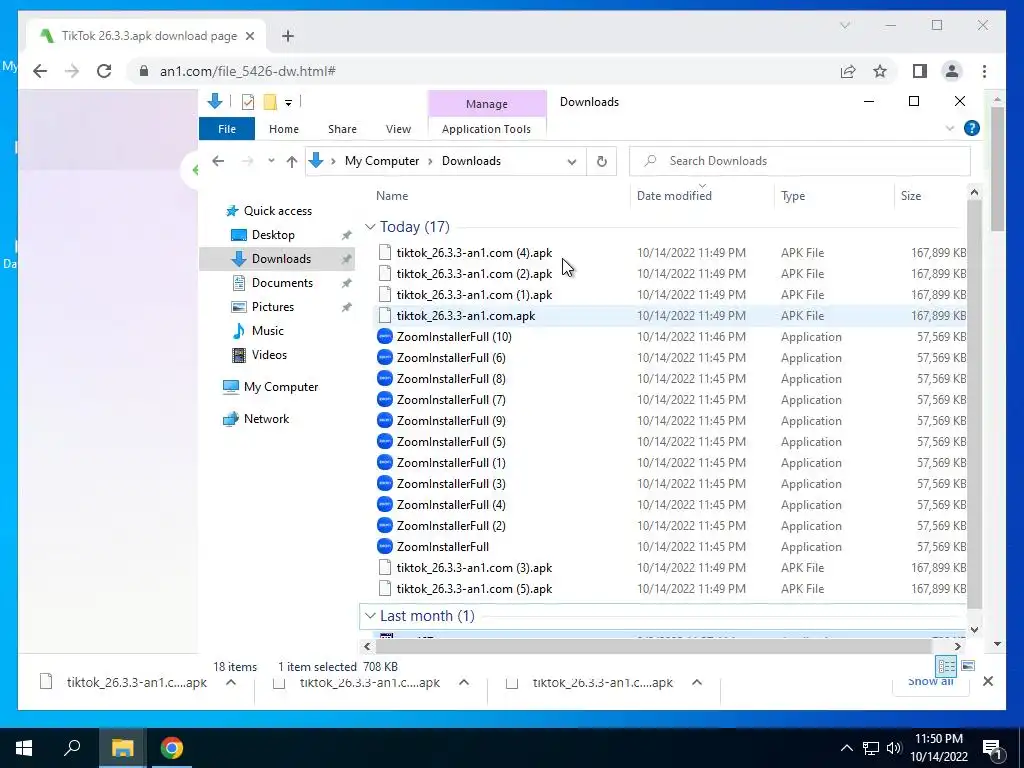Image resolution: width=1024 pixels, height=768 pixels.
Task: Select Network in the navigation pane
Action: (x=266, y=419)
